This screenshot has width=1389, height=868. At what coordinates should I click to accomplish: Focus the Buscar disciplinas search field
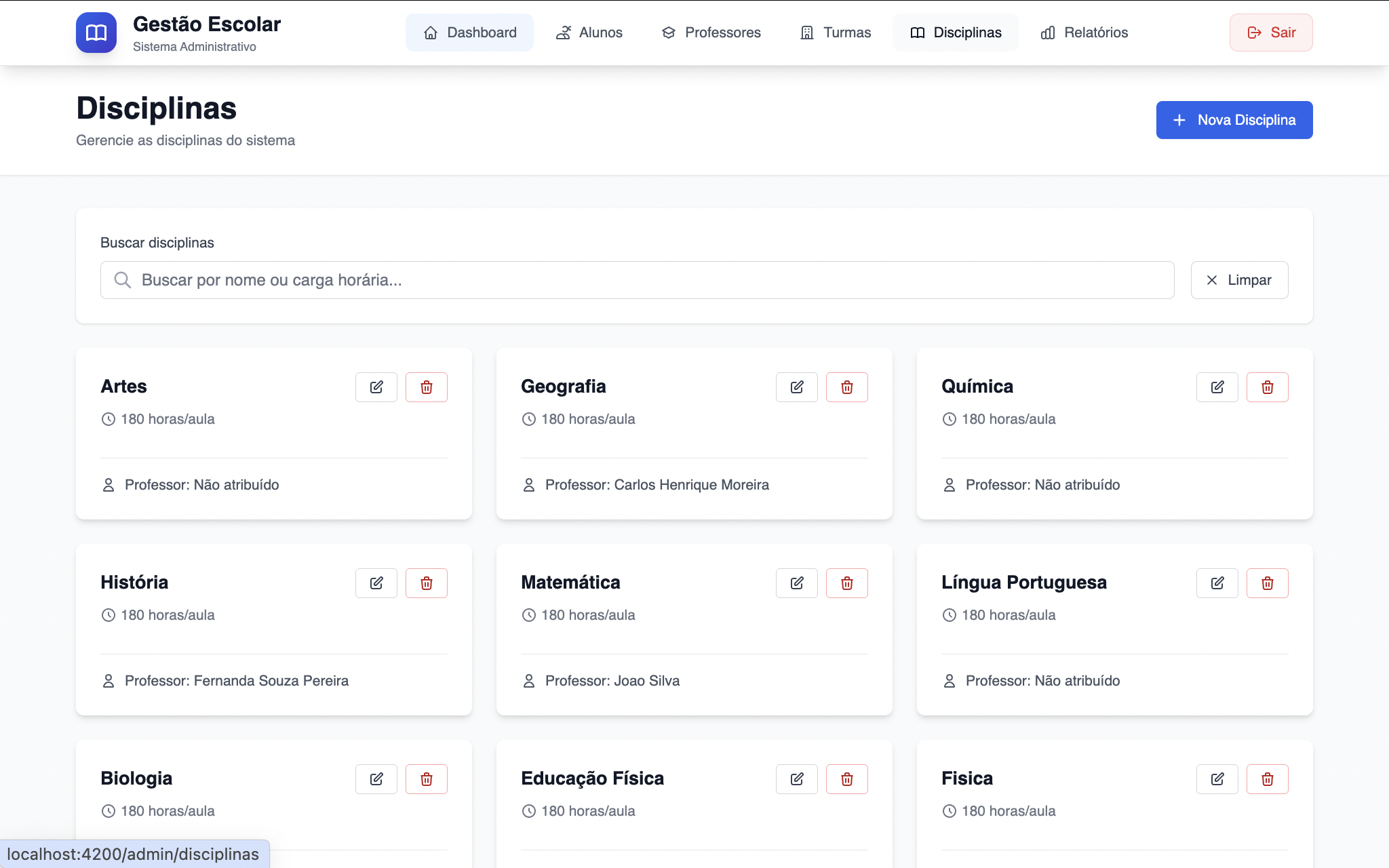638,280
